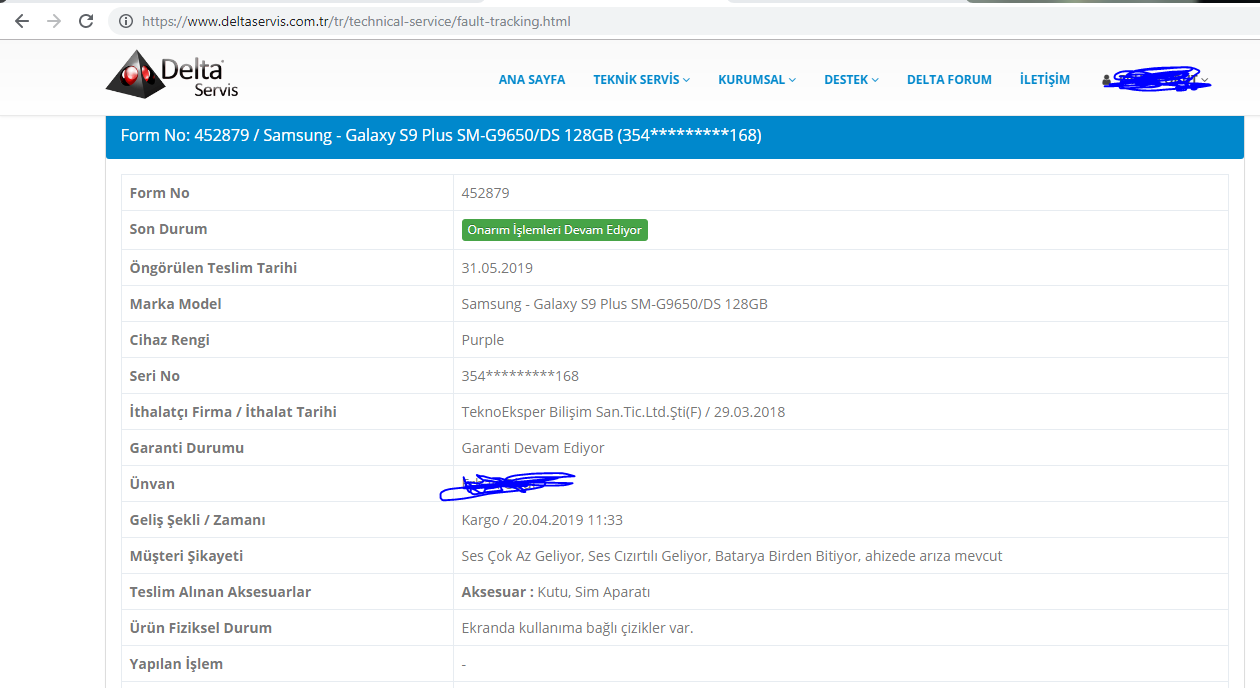Select the Samsung model value in Marka Model row
This screenshot has height=688, width=1260.
tap(615, 304)
